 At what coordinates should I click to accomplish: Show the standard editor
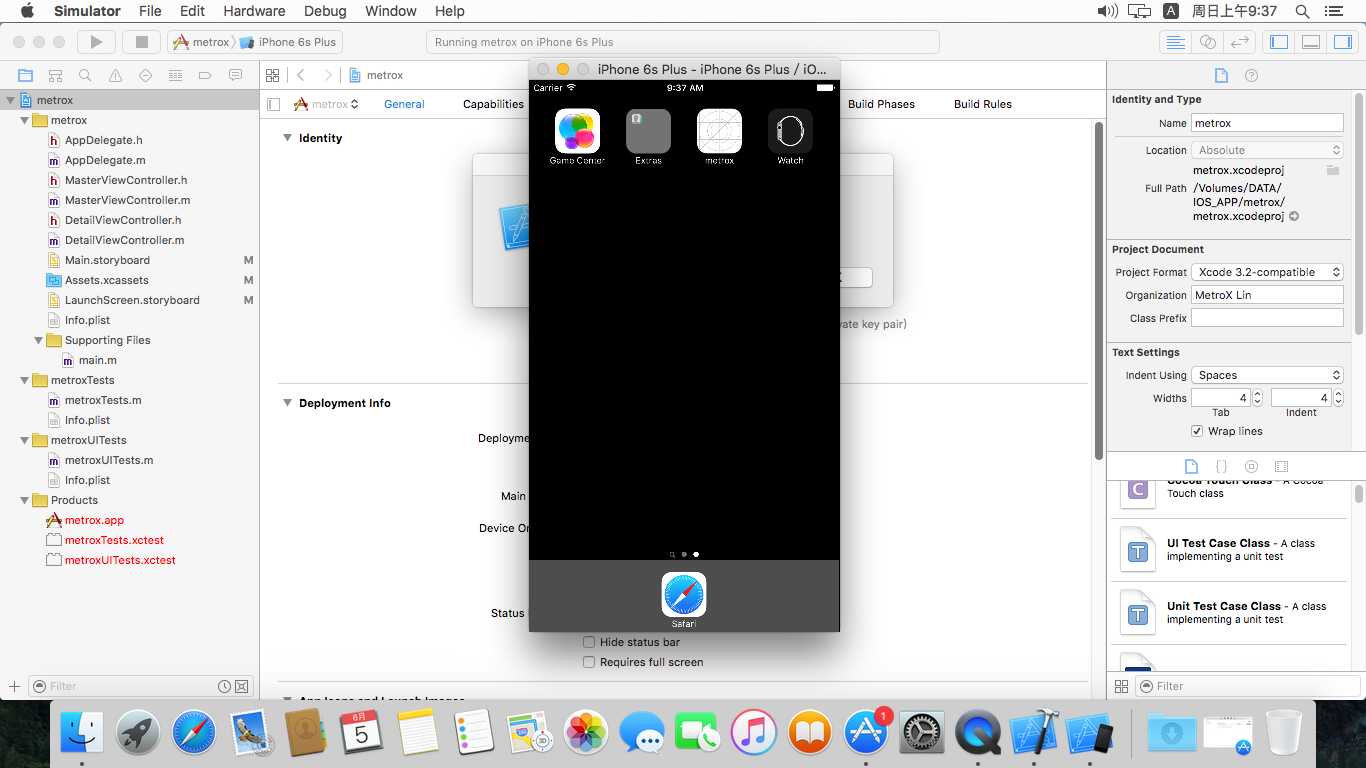pos(1176,42)
